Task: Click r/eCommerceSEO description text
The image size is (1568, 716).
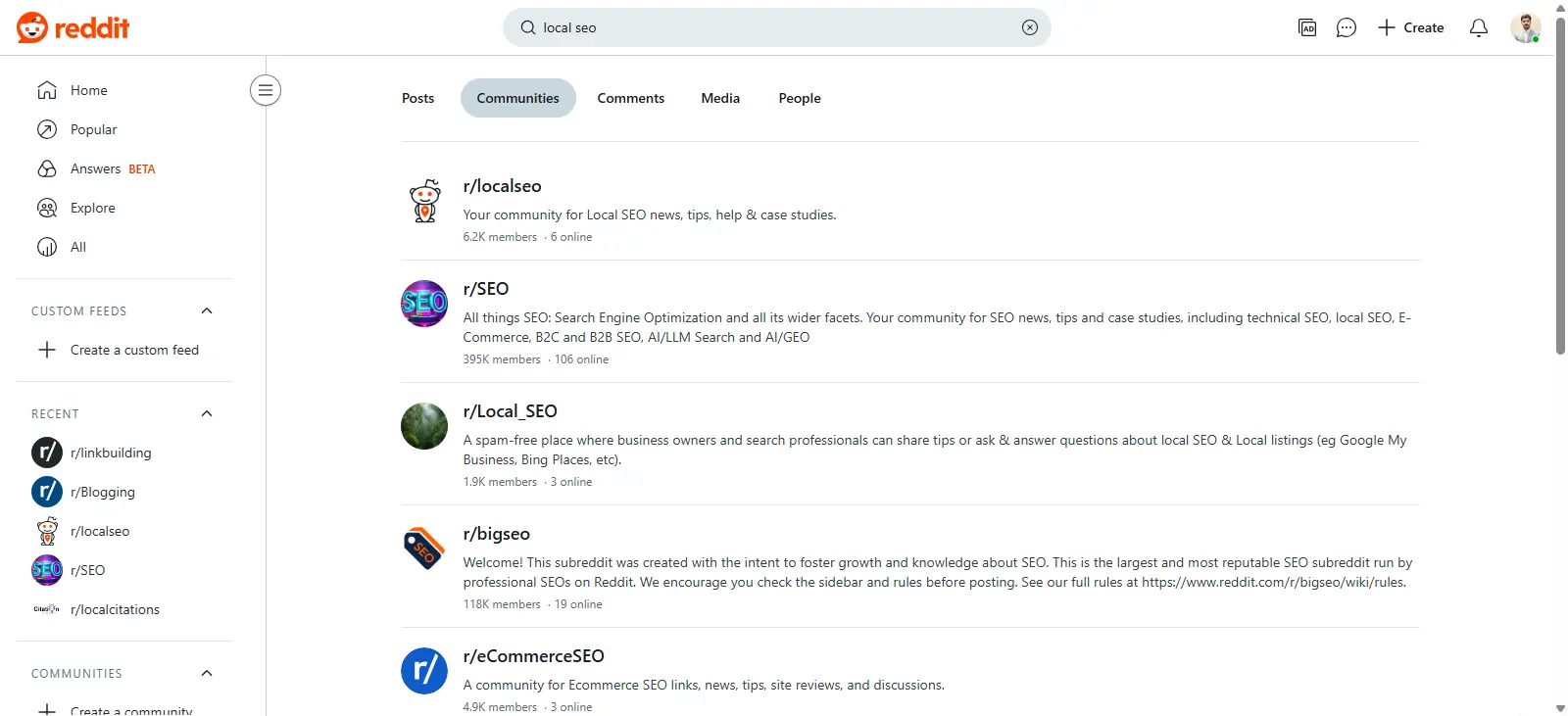Action: [x=704, y=685]
